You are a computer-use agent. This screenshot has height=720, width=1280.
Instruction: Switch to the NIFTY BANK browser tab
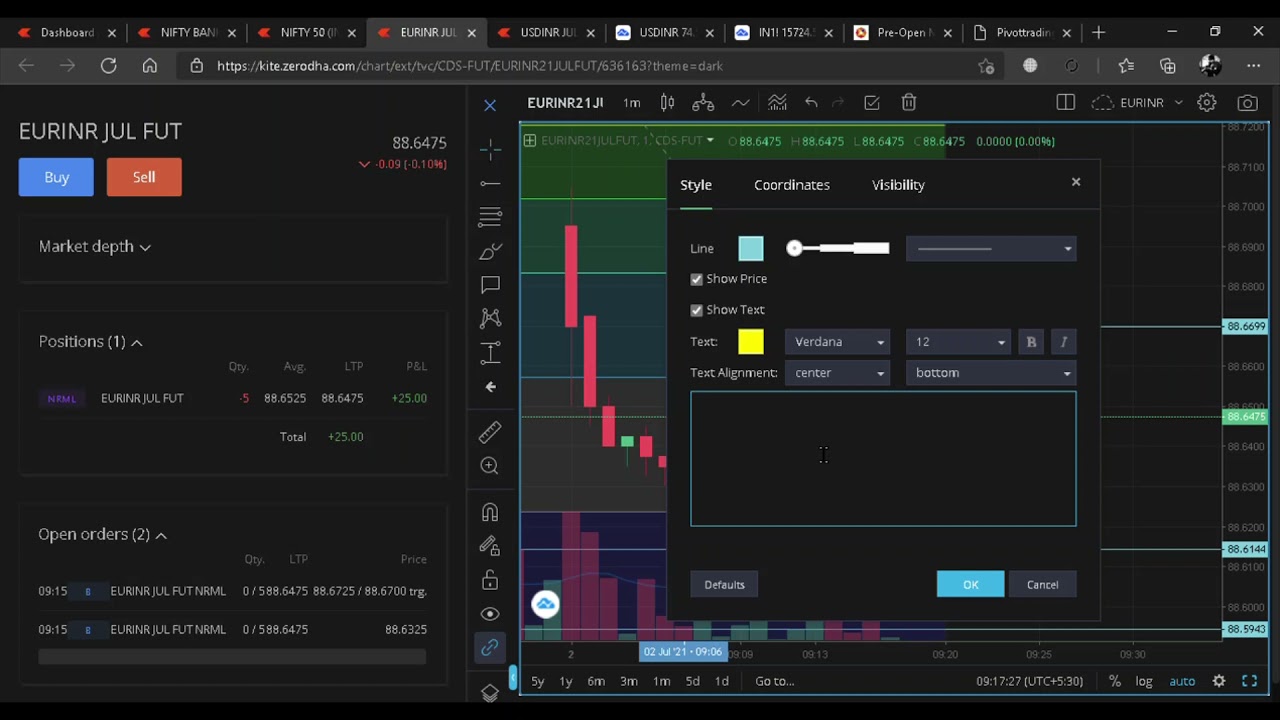188,33
